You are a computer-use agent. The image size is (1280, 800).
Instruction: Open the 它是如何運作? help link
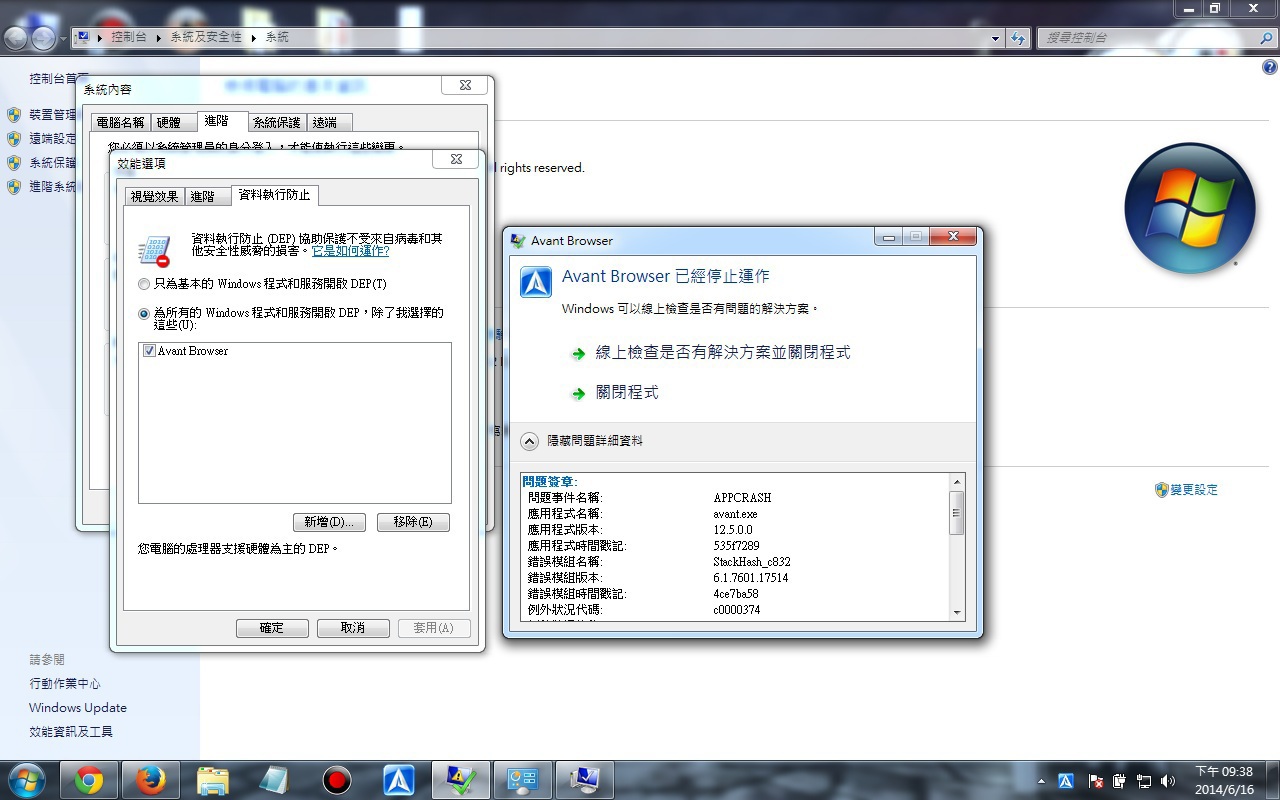350,251
